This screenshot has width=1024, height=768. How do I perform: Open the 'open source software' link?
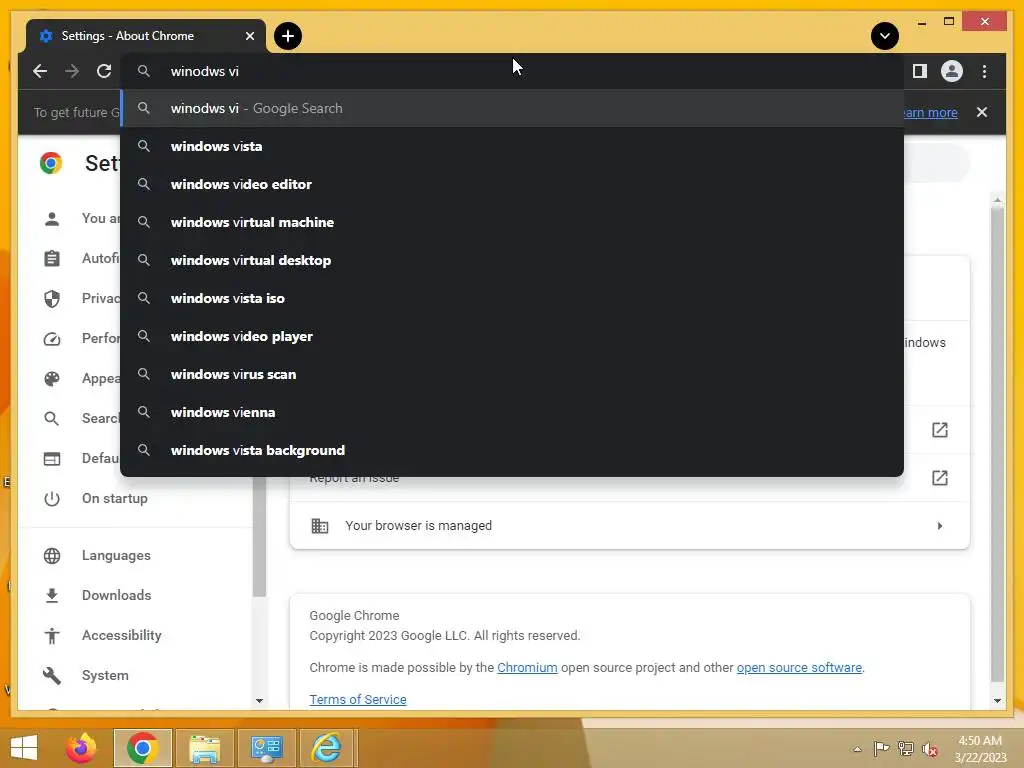pos(799,667)
